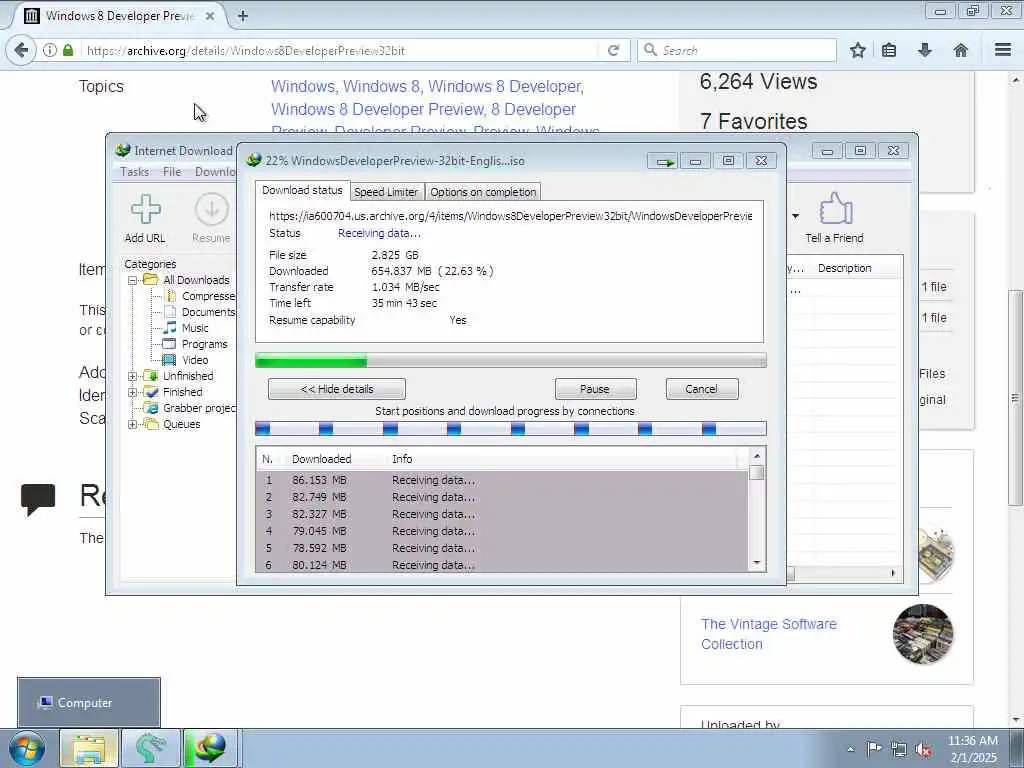The height and width of the screenshot is (768, 1024).
Task: Select the Grabber projects tree item
Action: tap(191, 408)
